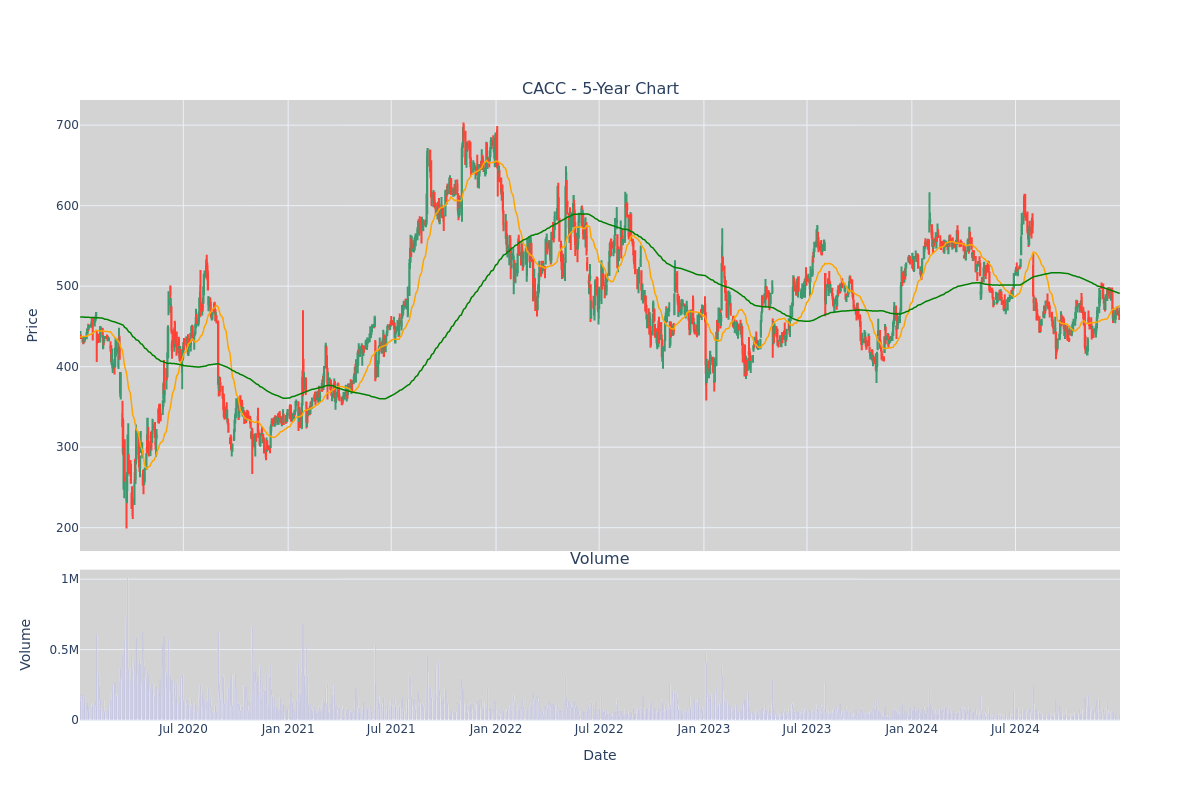This screenshot has width=1200, height=800.
Task: Click the 'Jan 2021' date tick label
Action: [288, 729]
